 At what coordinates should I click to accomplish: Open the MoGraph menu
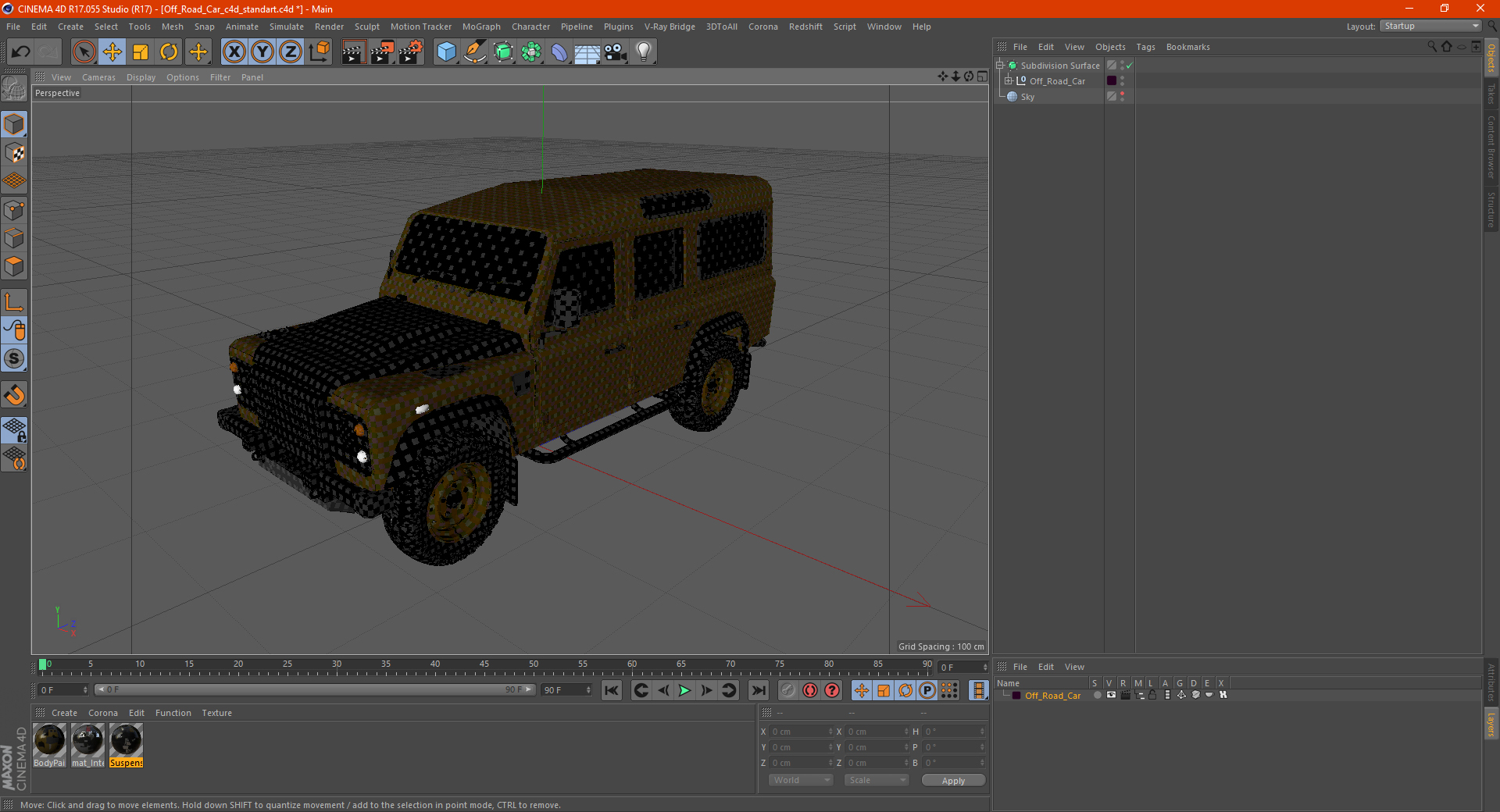coord(481,27)
